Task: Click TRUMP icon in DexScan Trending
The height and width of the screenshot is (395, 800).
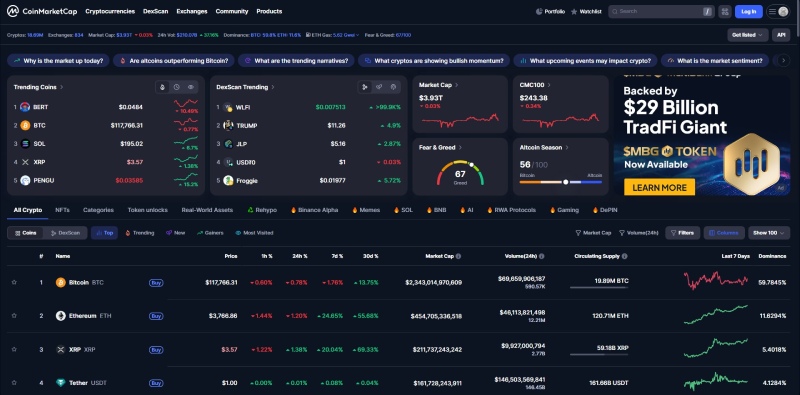Action: (228, 126)
